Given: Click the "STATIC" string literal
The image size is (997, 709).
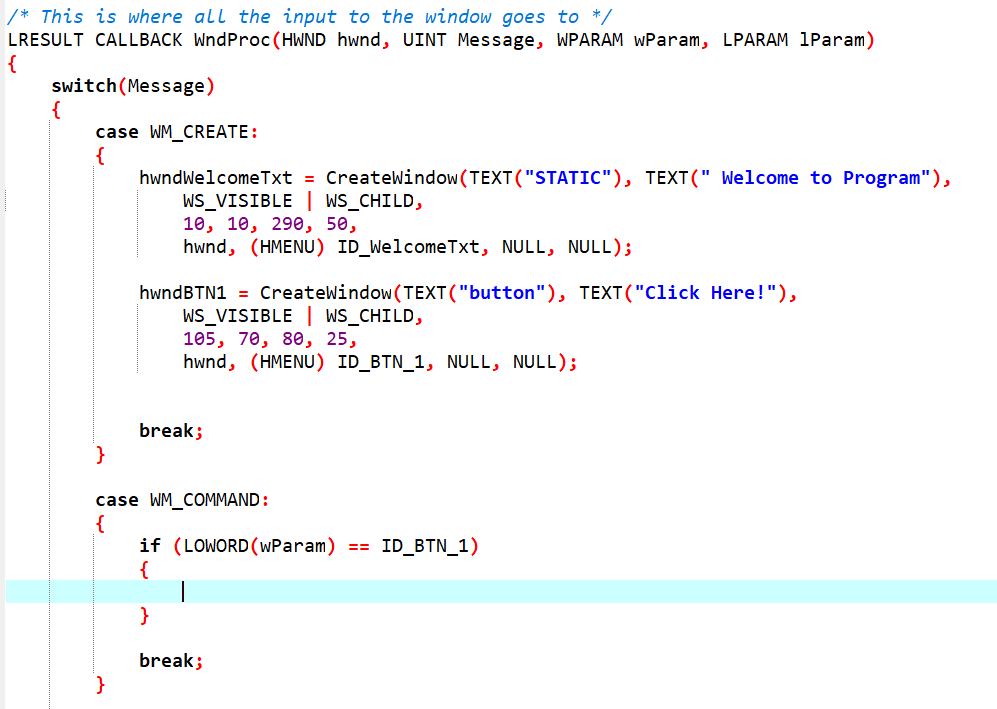Looking at the screenshot, I should [562, 177].
